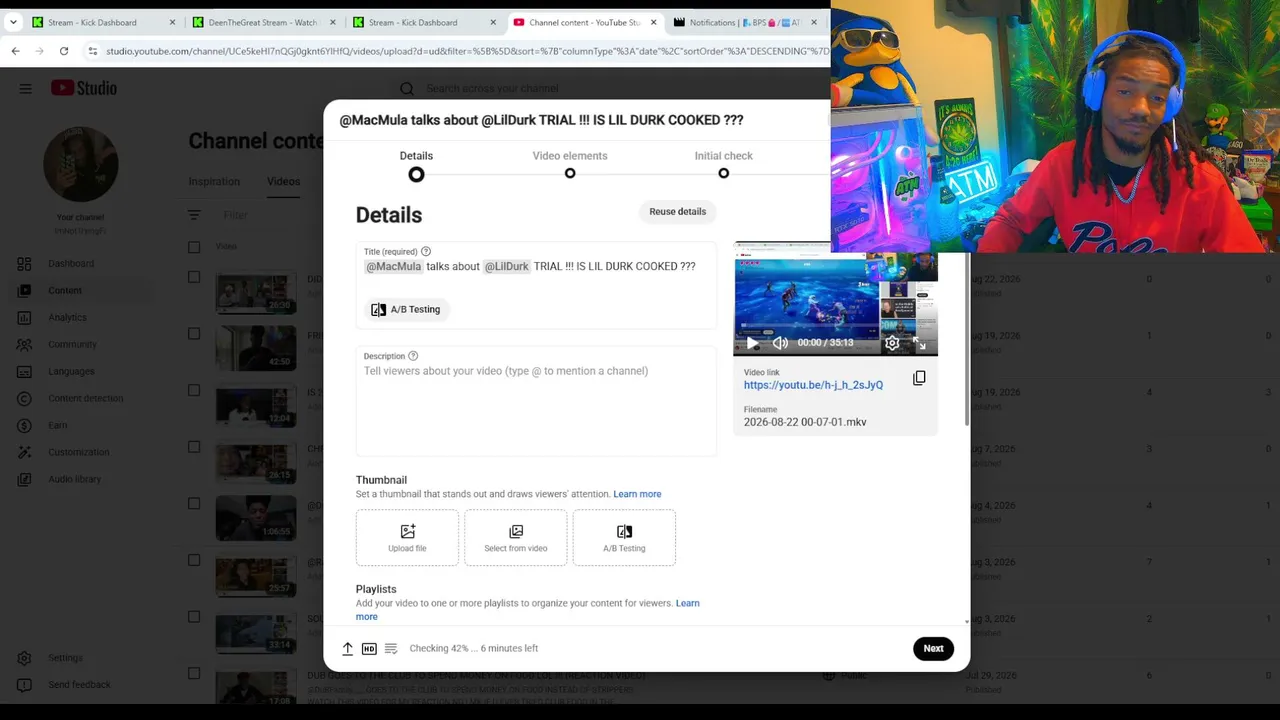Reload the page with the browser refresh icon
Screen dimensions: 1280x720
64,51
